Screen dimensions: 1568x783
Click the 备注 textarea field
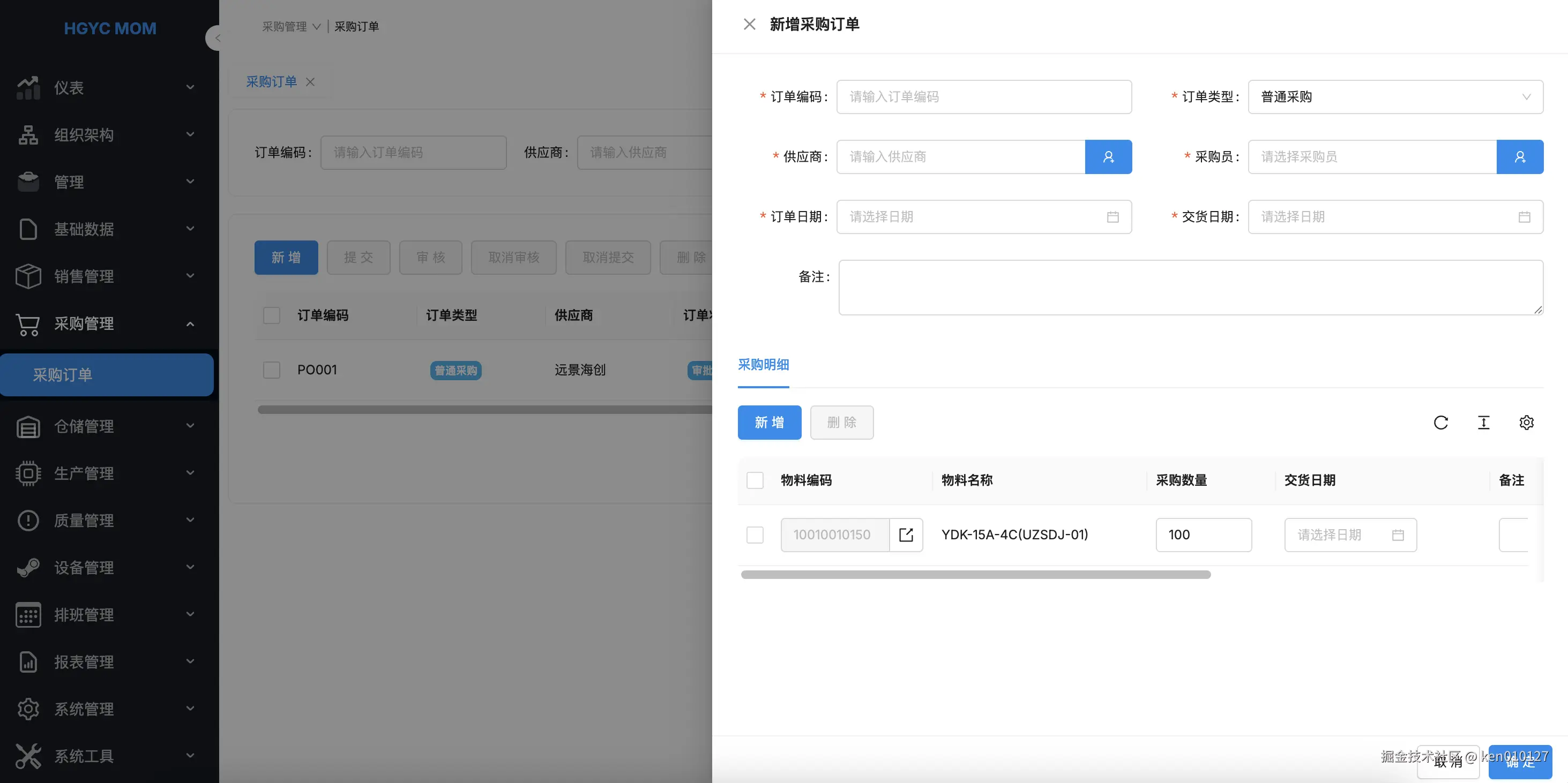(x=1190, y=287)
